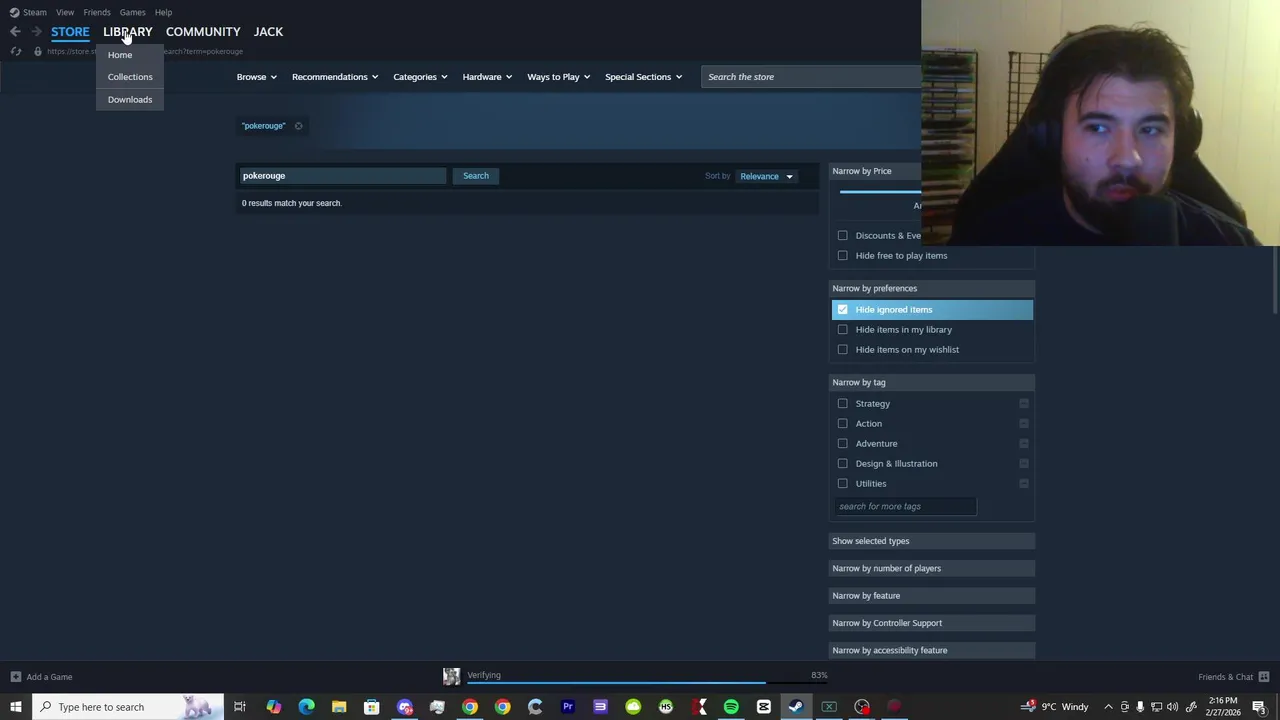Uncheck Hide ignored items

pos(843,310)
